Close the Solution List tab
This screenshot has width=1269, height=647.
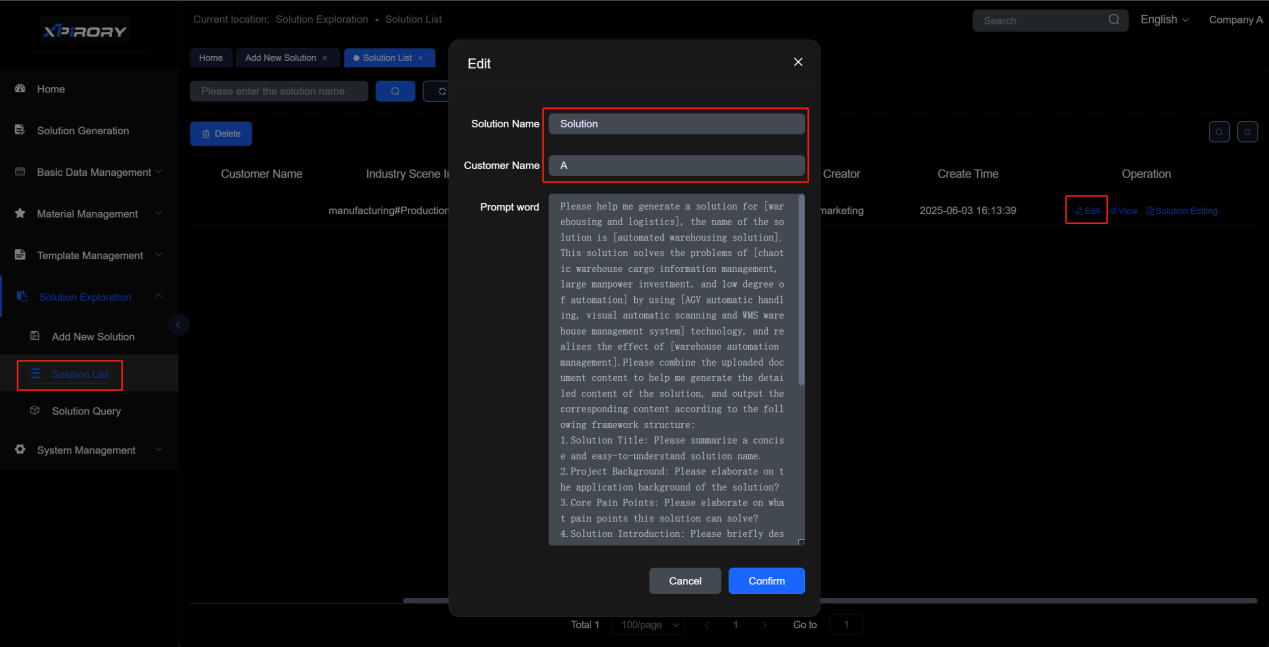420,58
